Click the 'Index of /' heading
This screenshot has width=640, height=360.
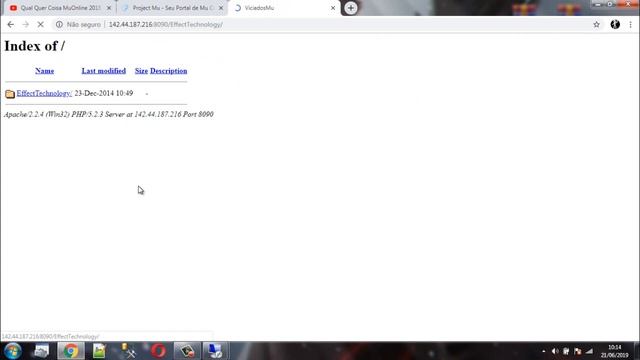point(34,46)
